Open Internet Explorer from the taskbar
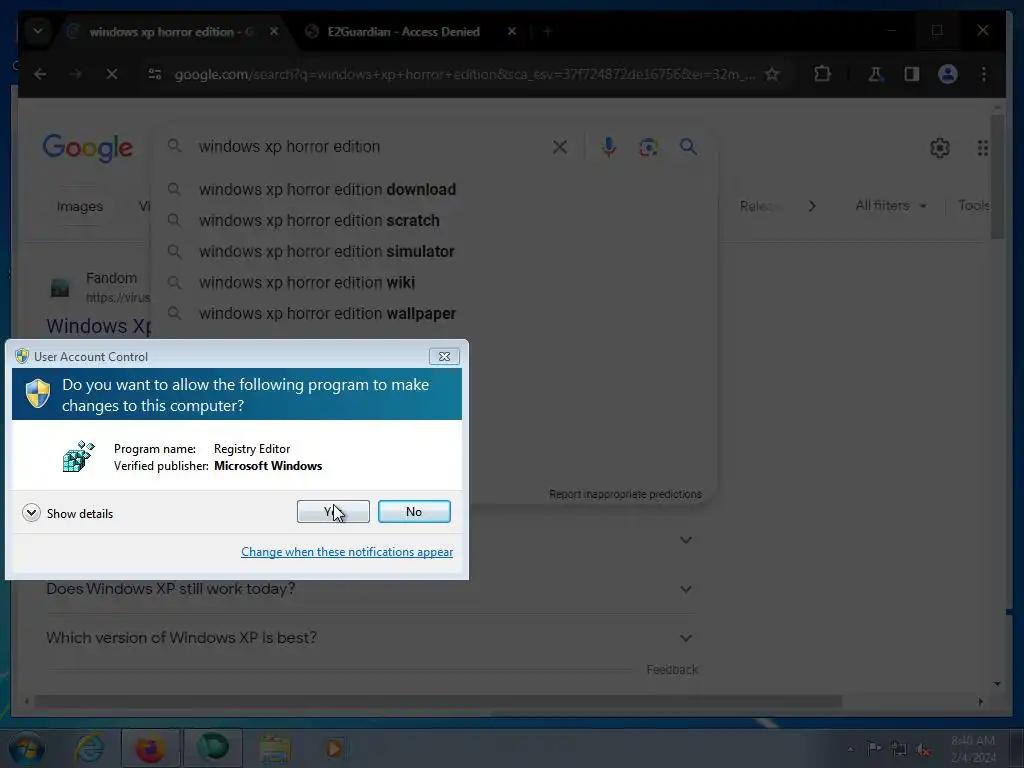This screenshot has width=1024, height=768. (89, 748)
